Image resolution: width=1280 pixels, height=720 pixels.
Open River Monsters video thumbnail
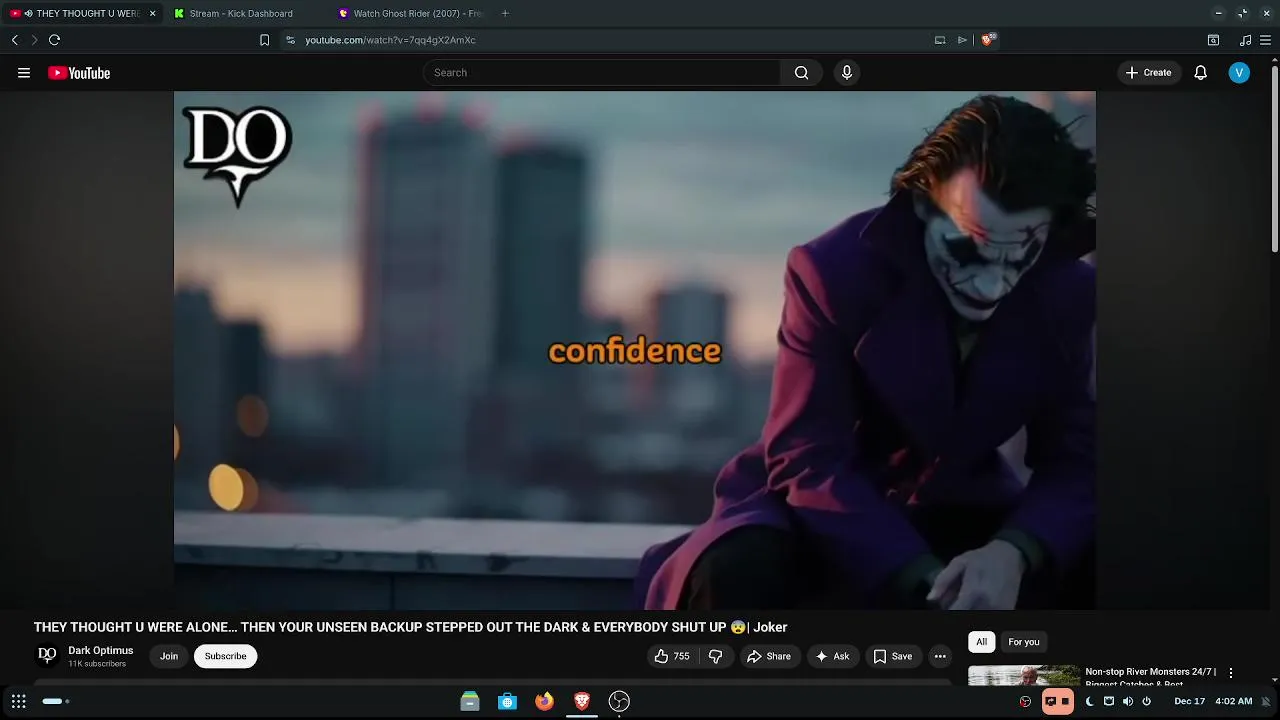pyautogui.click(x=1023, y=675)
